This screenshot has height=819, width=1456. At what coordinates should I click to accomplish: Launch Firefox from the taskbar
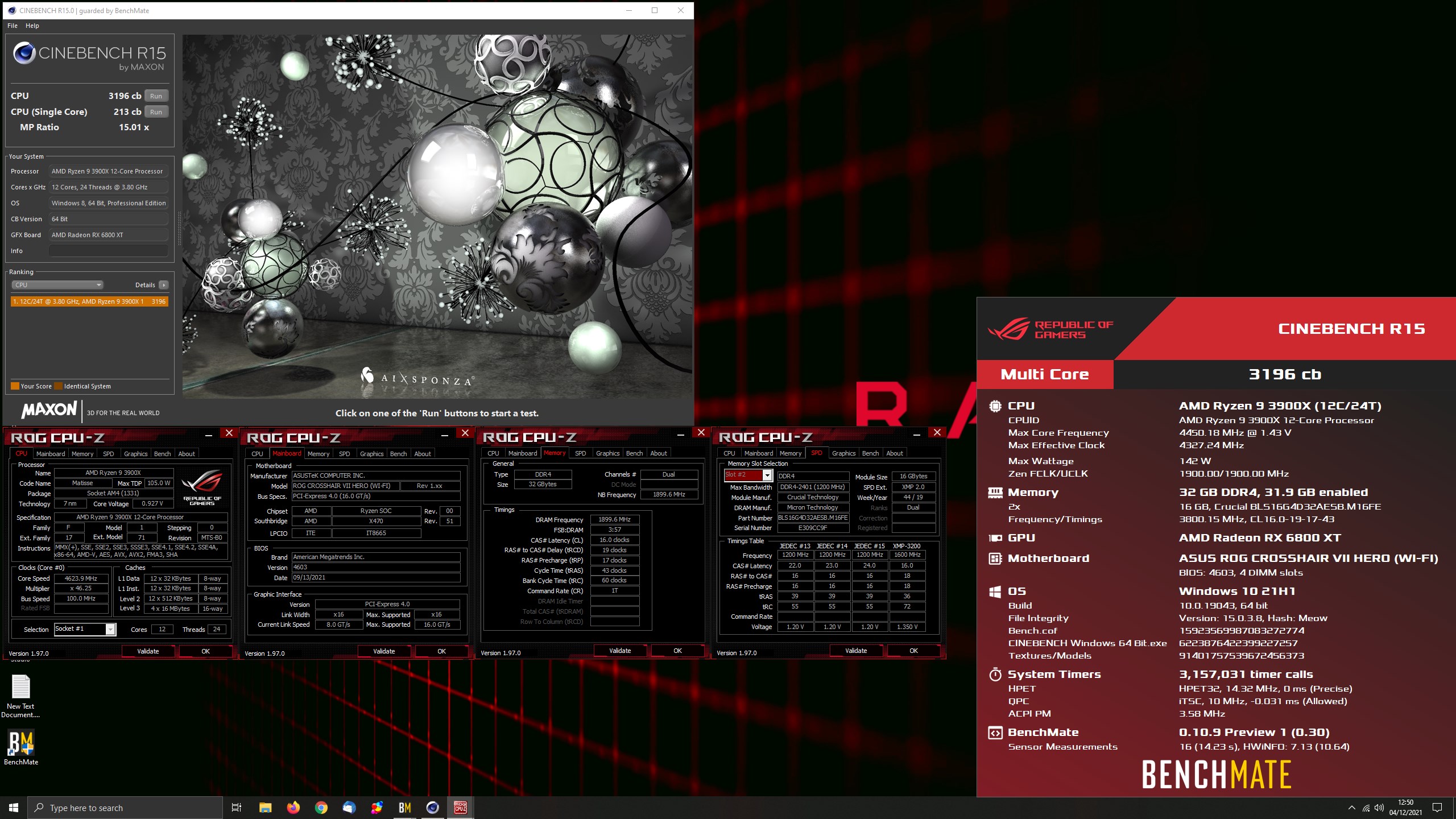(293, 808)
